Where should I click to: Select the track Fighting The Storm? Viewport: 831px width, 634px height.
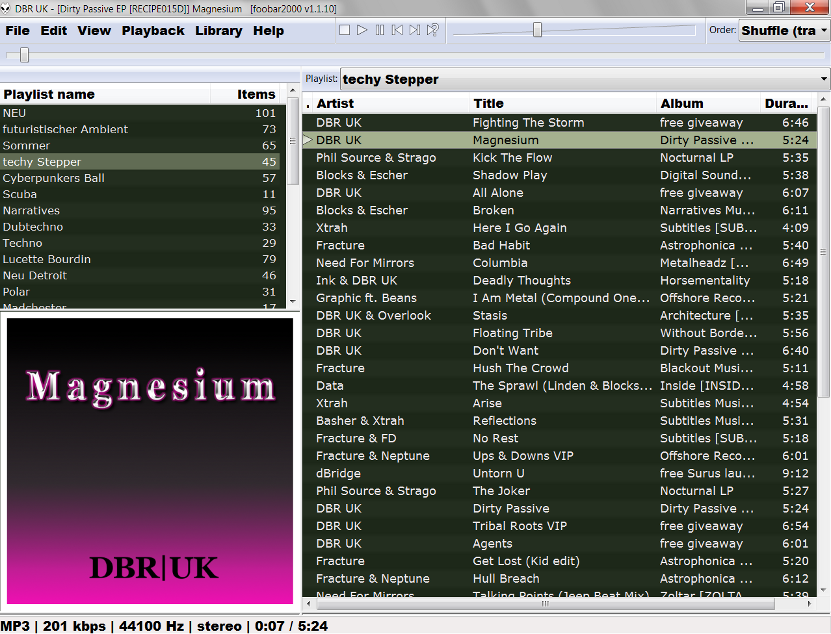pyautogui.click(x=559, y=122)
